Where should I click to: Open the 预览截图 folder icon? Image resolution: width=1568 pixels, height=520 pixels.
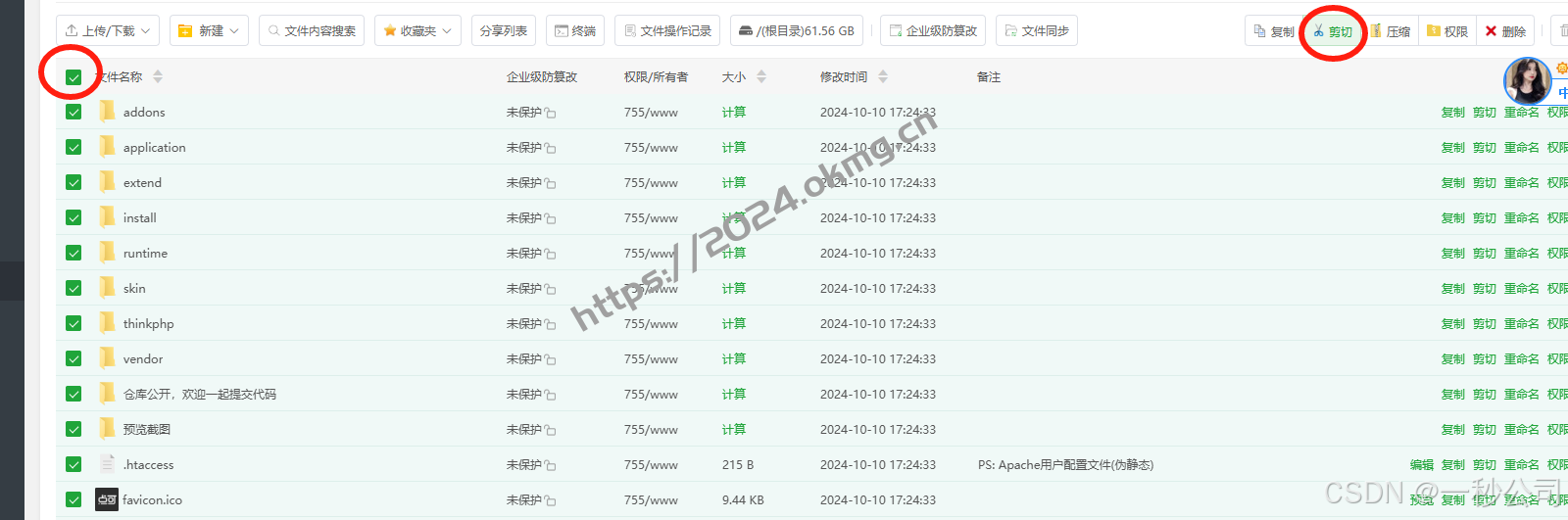pyautogui.click(x=107, y=429)
